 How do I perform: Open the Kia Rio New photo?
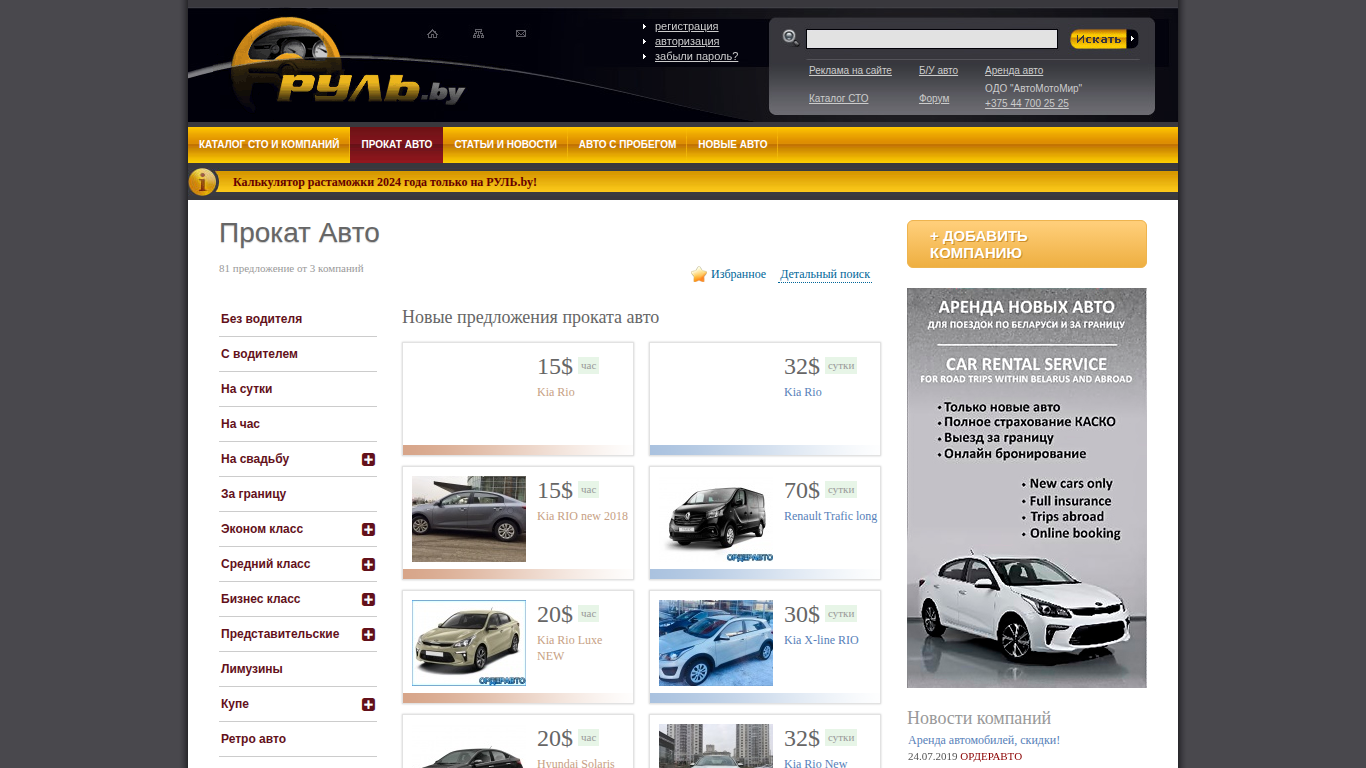point(716,746)
